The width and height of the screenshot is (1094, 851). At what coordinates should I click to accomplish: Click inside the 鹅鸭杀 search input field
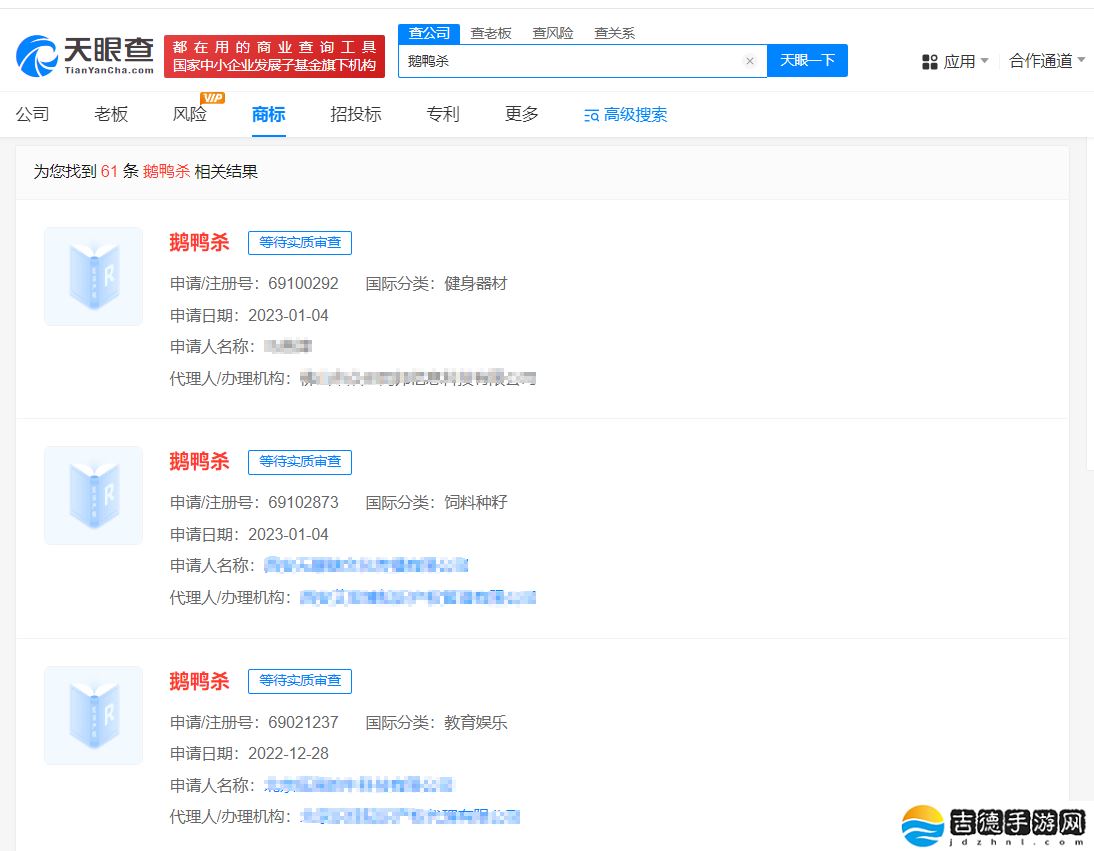(570, 61)
